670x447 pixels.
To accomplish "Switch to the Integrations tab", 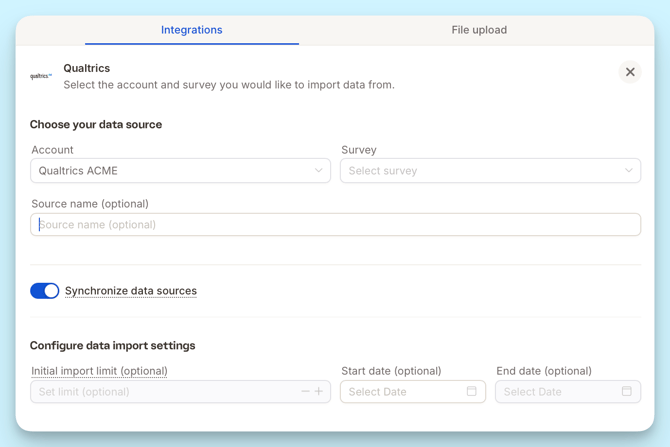I will click(x=191, y=30).
